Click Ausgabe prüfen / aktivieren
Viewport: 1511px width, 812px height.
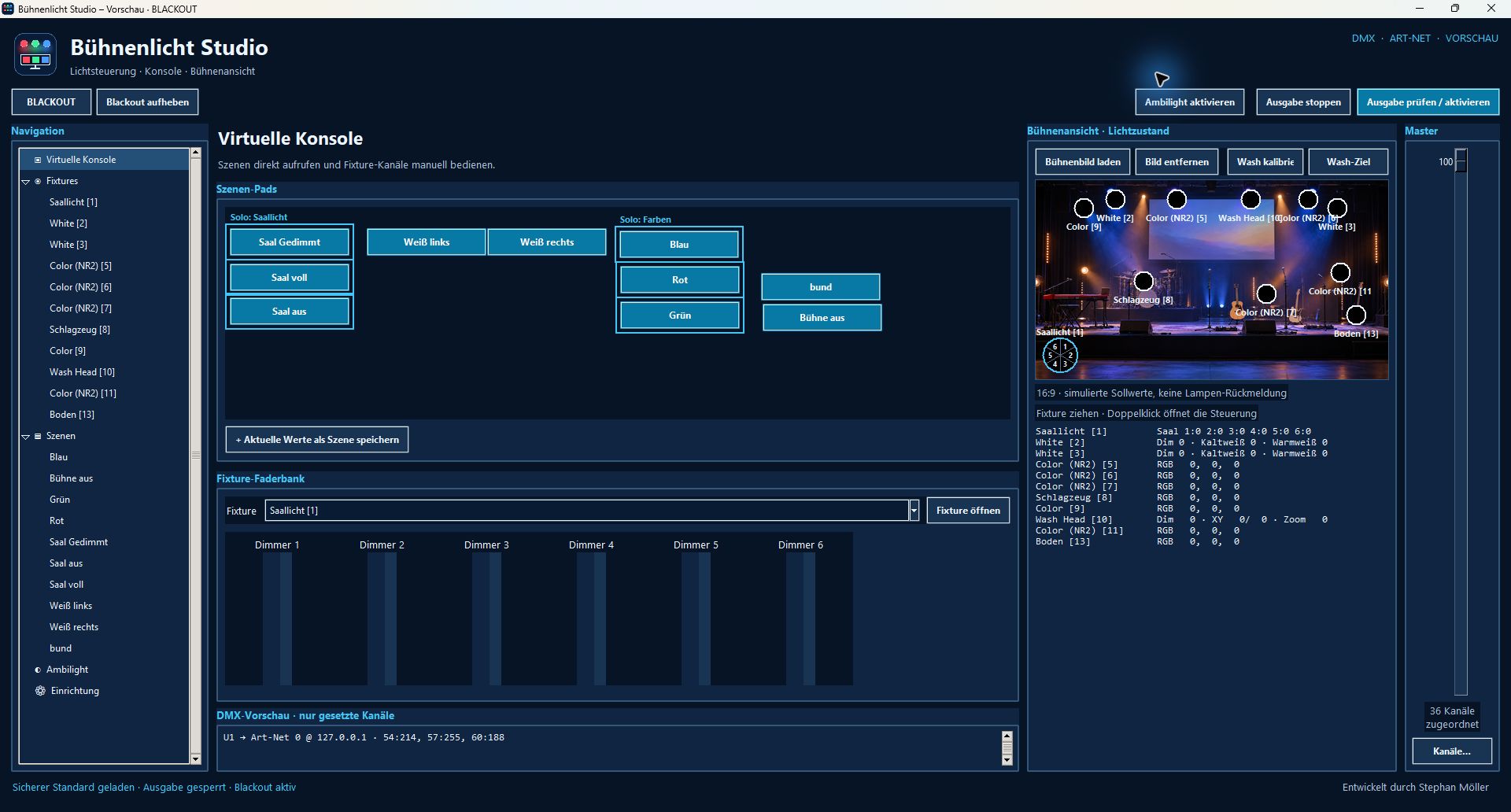(x=1428, y=102)
